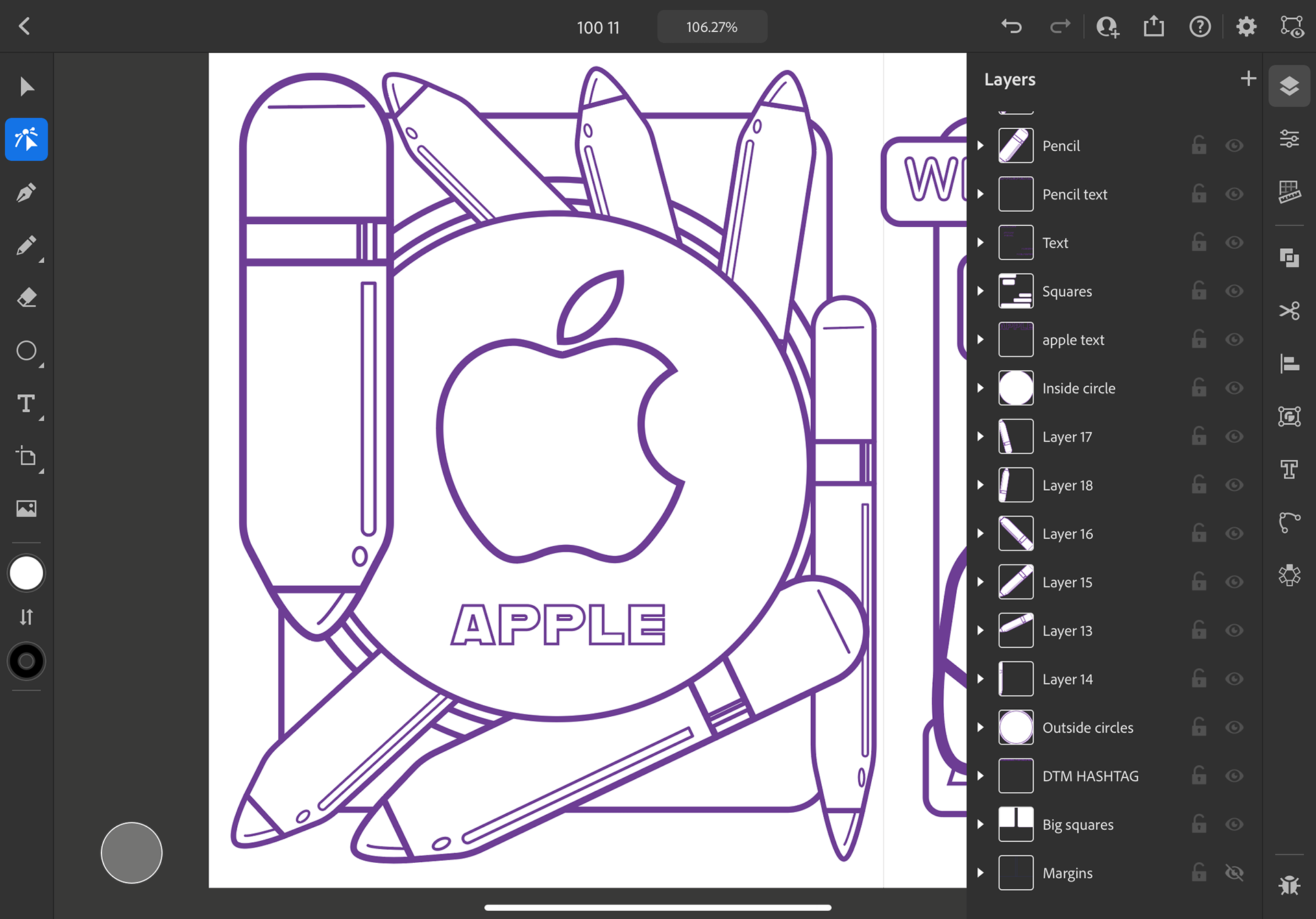Open the Align panel
Screen dimensions: 1316x919
(x=1289, y=363)
